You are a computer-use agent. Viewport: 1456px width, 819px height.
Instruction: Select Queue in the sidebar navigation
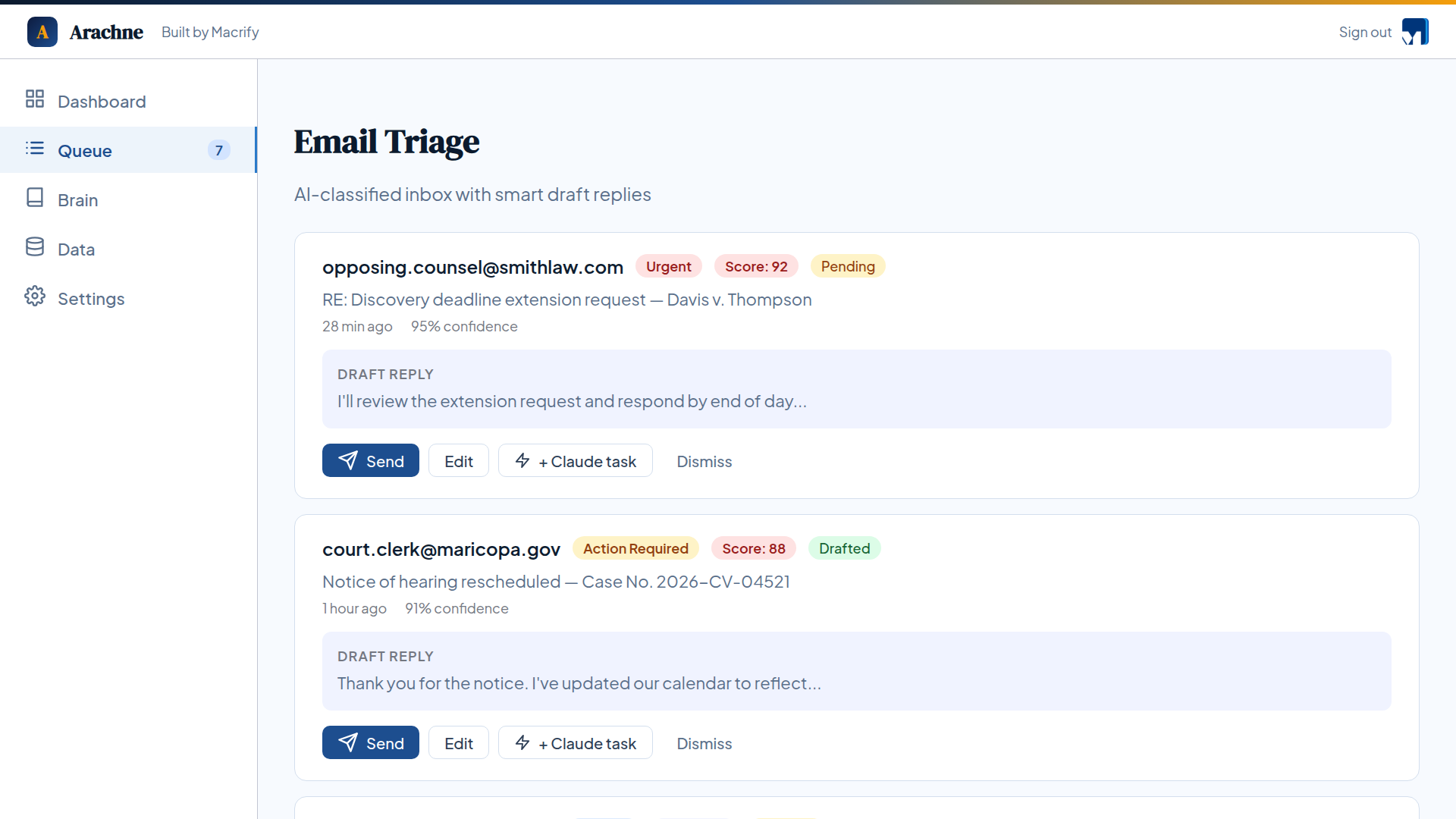point(85,150)
